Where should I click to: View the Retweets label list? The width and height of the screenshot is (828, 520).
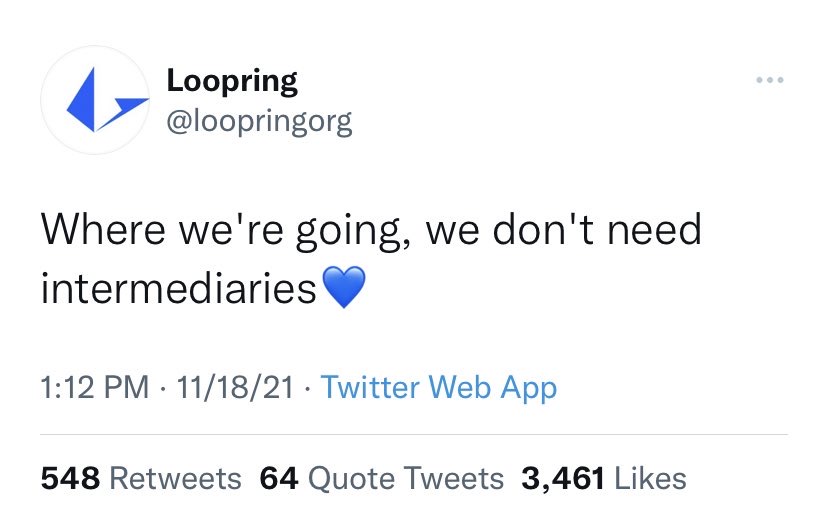pyautogui.click(x=175, y=478)
